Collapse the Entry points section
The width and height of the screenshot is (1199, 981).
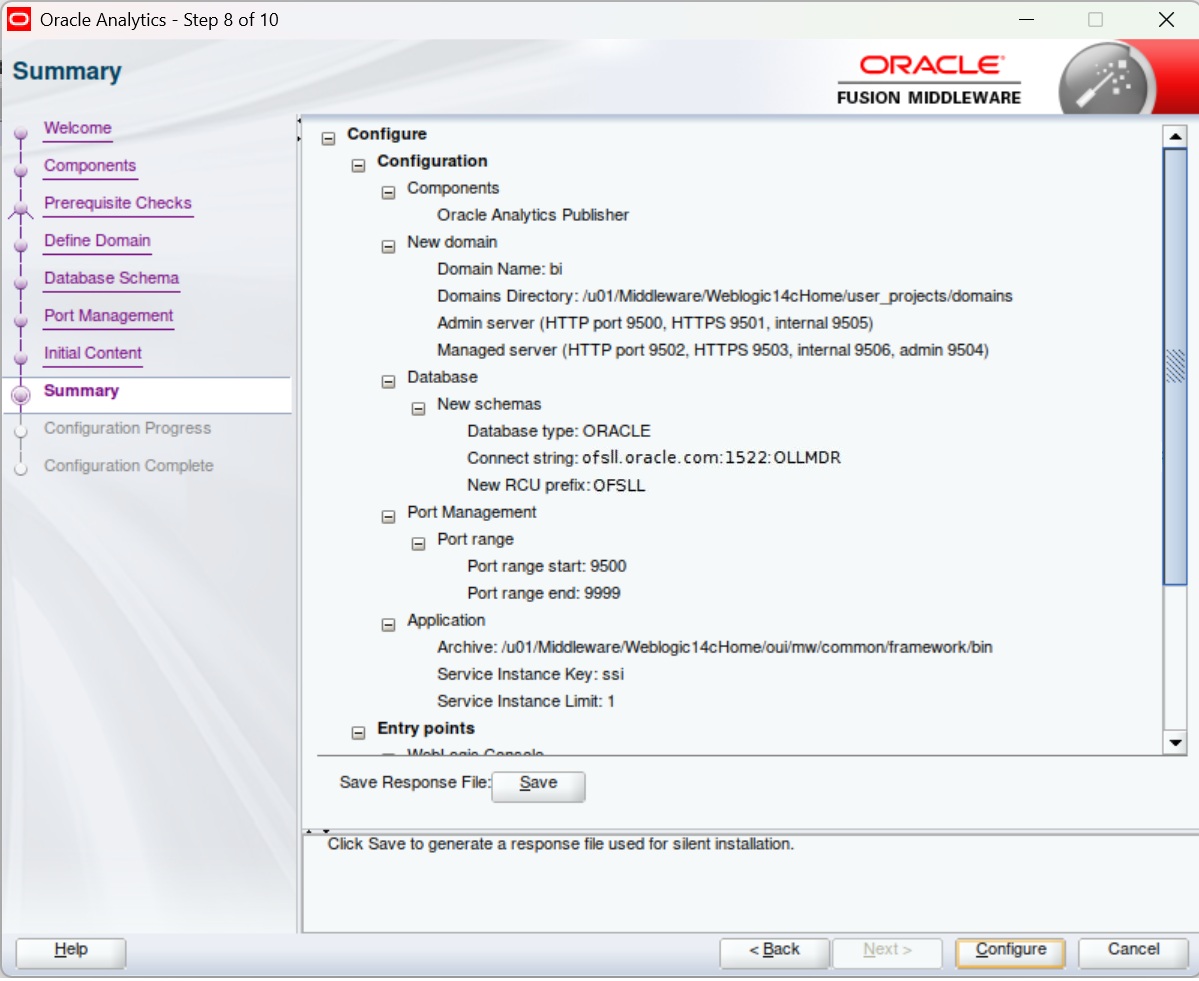[x=358, y=733]
